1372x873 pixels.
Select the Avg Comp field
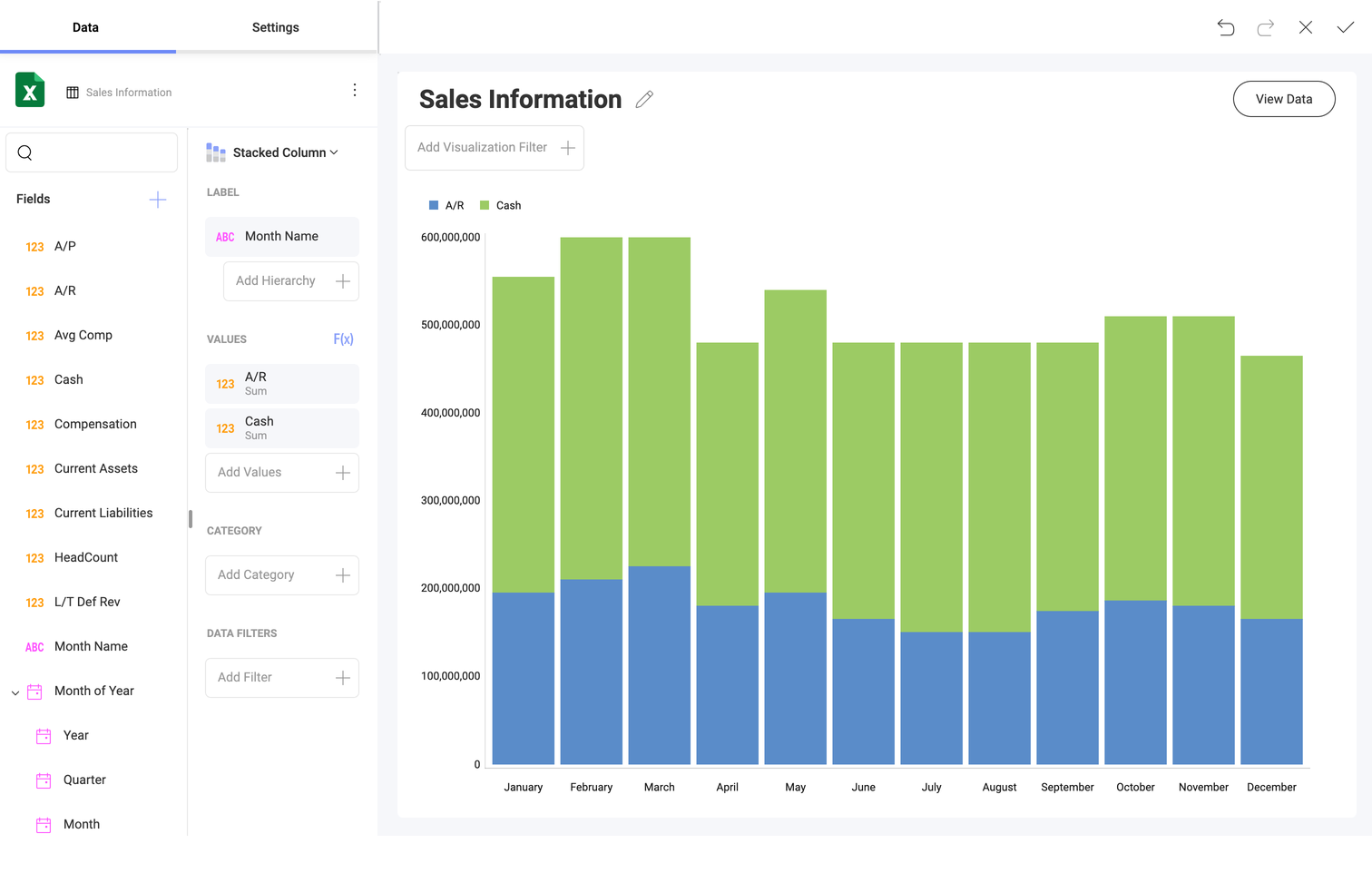pyautogui.click(x=83, y=336)
